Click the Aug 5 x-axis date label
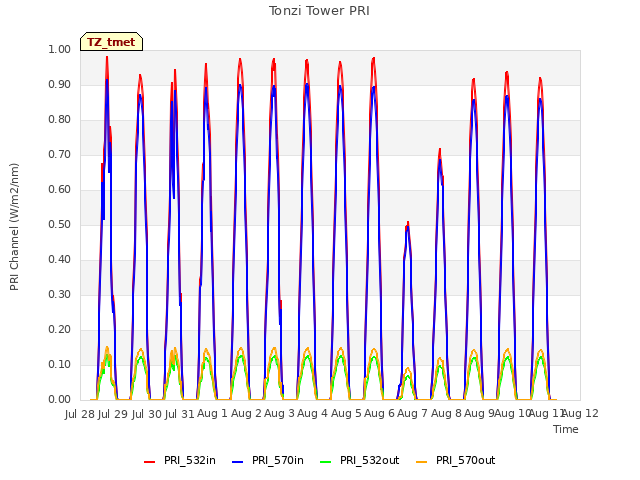Viewport: 640px width, 480px height. tap(346, 414)
